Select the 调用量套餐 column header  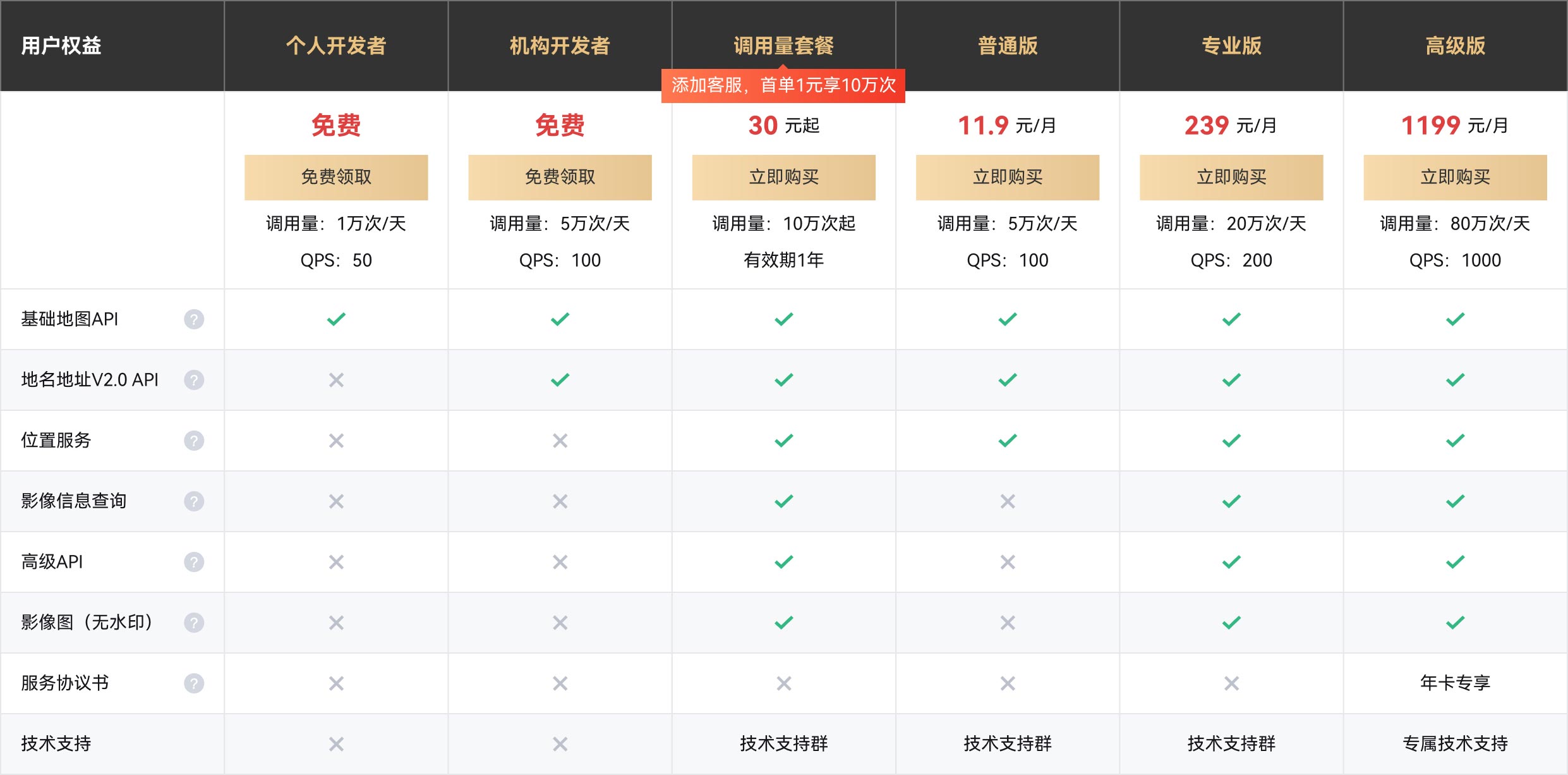(x=783, y=46)
